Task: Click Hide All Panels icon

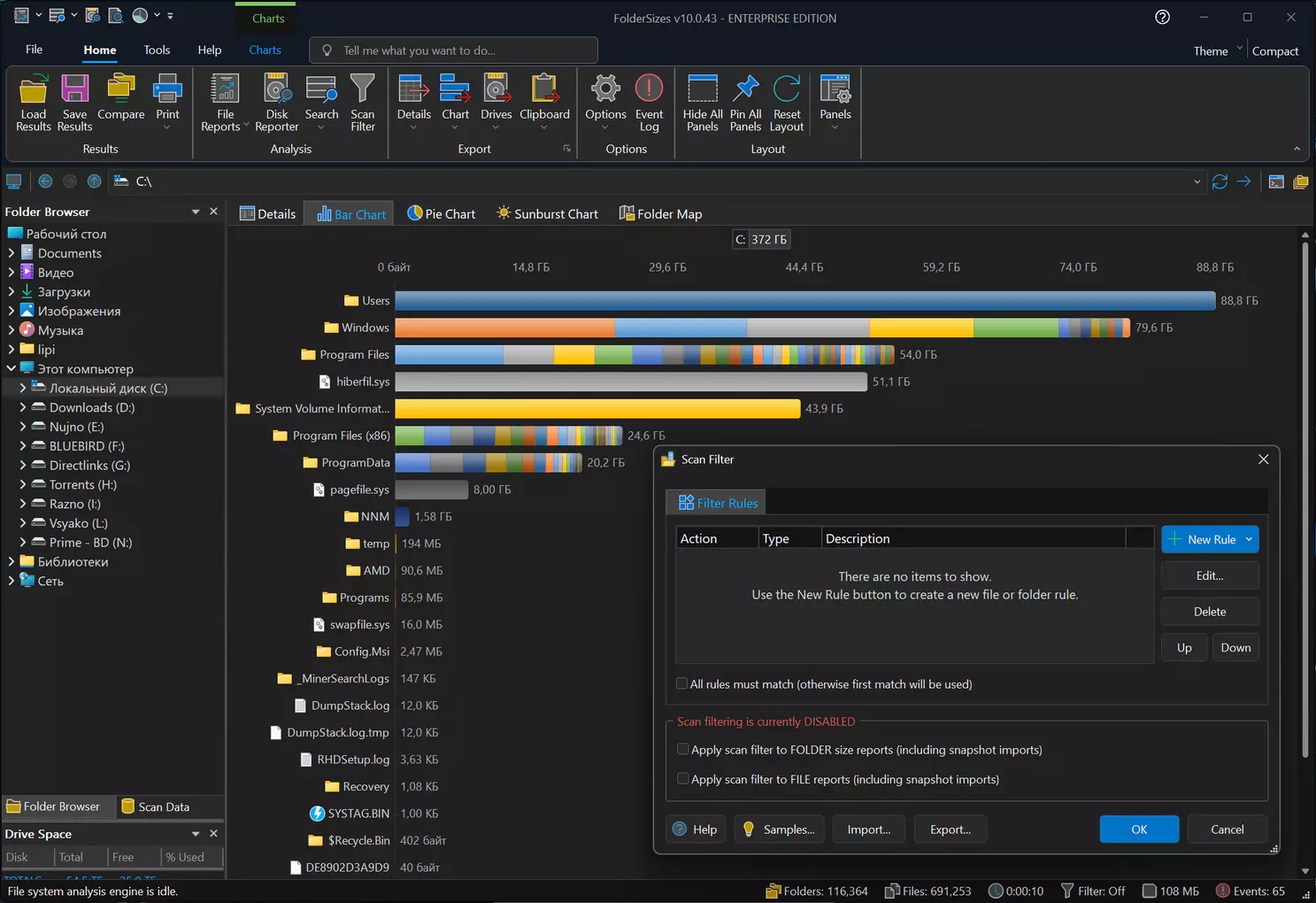Action: tap(702, 90)
